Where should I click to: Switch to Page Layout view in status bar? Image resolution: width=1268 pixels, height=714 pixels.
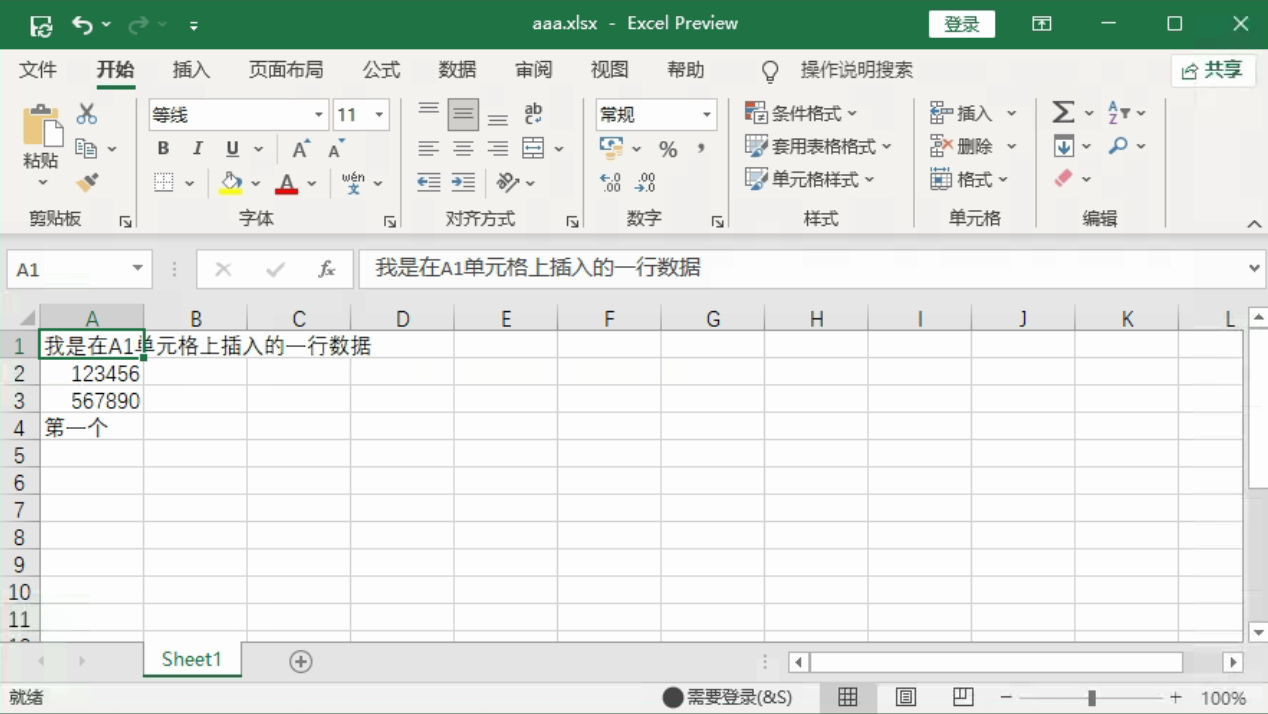tap(906, 697)
